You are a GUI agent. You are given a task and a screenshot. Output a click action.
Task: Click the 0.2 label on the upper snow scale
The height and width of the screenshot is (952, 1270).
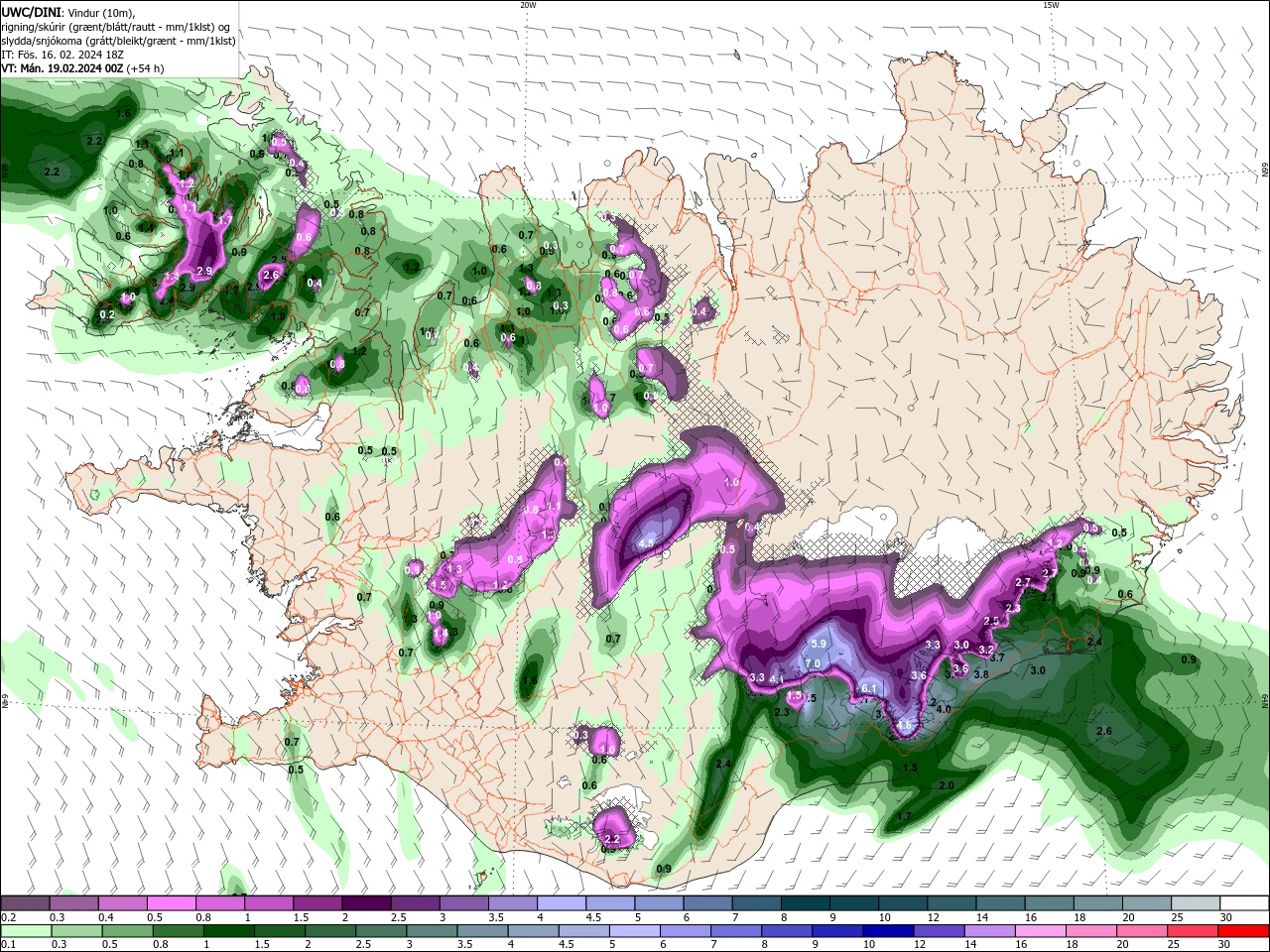(x=8, y=917)
